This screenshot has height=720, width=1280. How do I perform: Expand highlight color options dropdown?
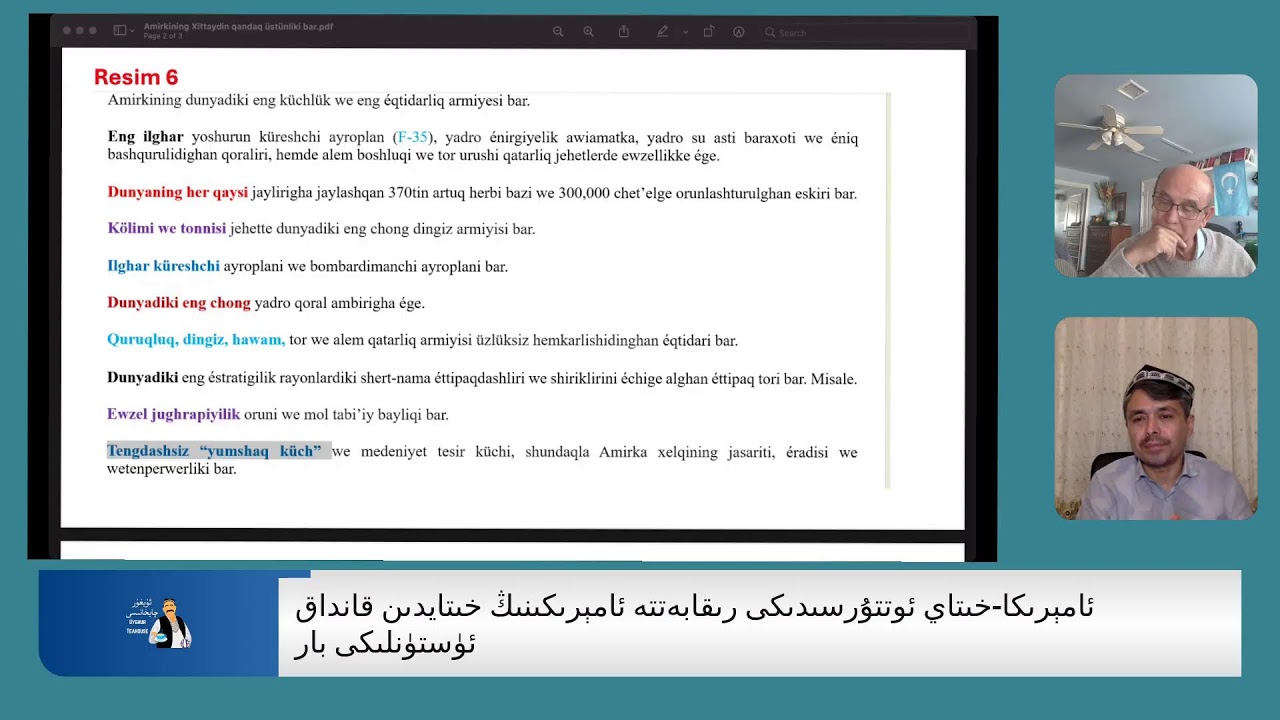click(x=686, y=32)
